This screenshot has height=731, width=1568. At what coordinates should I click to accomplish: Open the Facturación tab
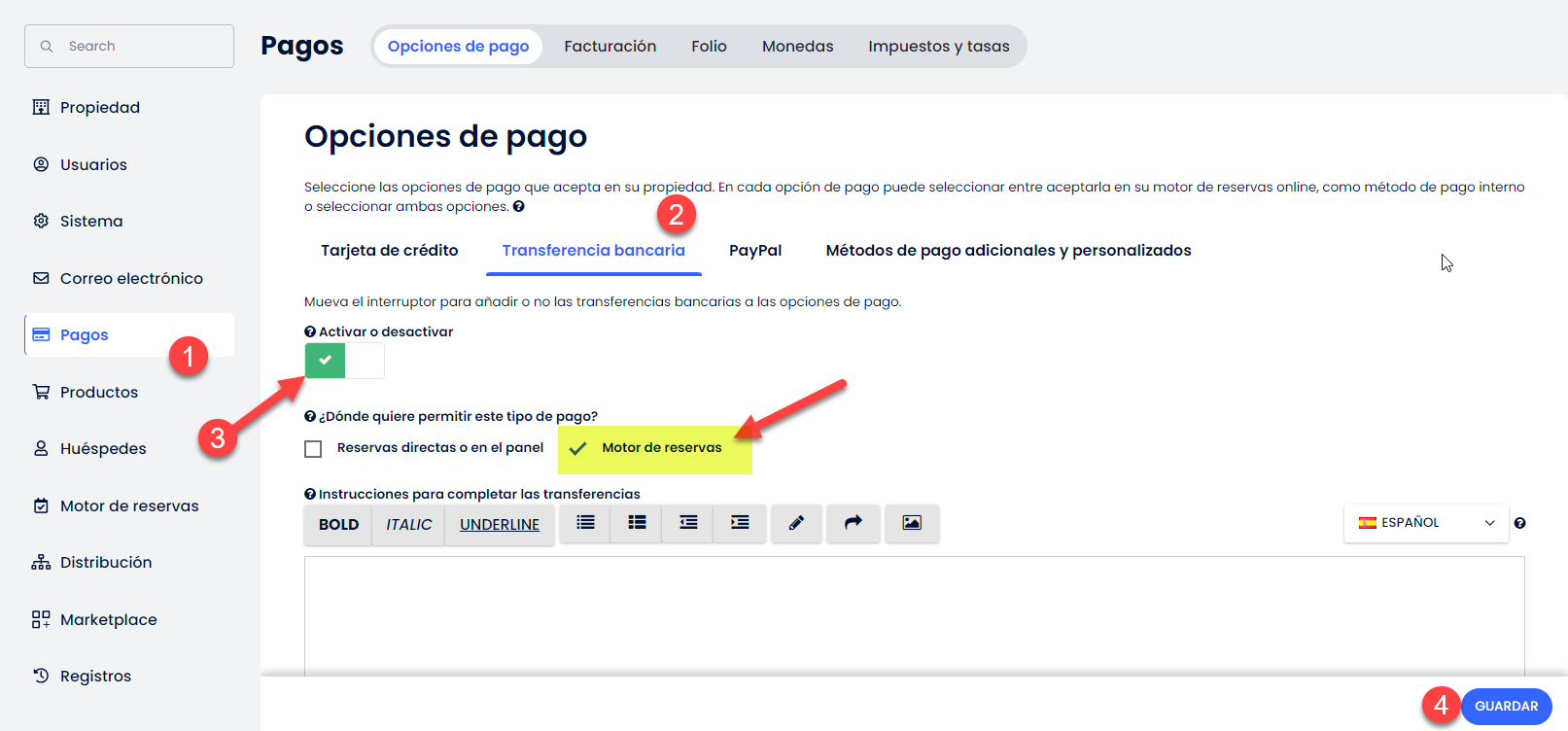(610, 47)
